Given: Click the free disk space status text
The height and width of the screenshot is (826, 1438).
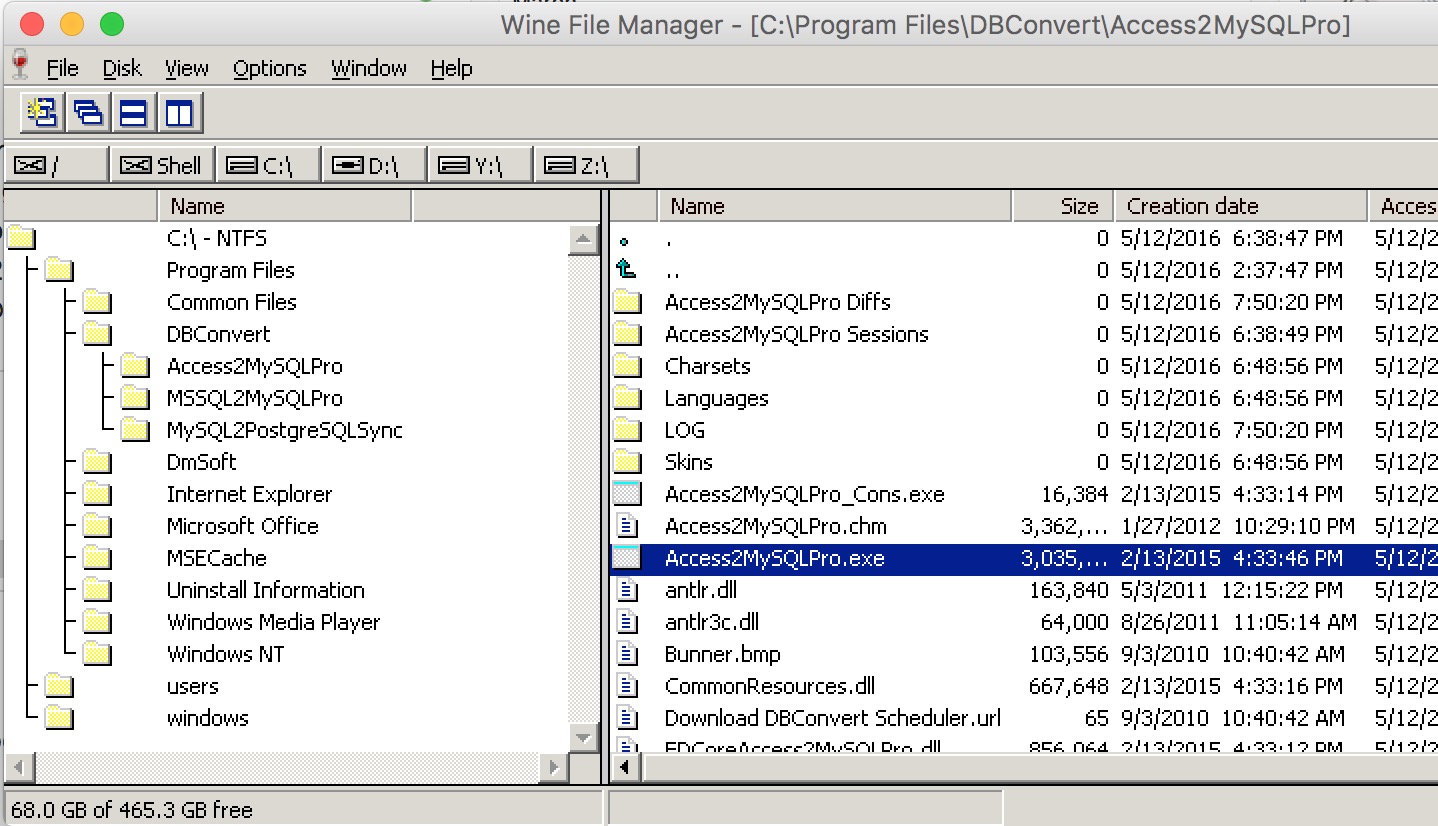Looking at the screenshot, I should pyautogui.click(x=132, y=809).
